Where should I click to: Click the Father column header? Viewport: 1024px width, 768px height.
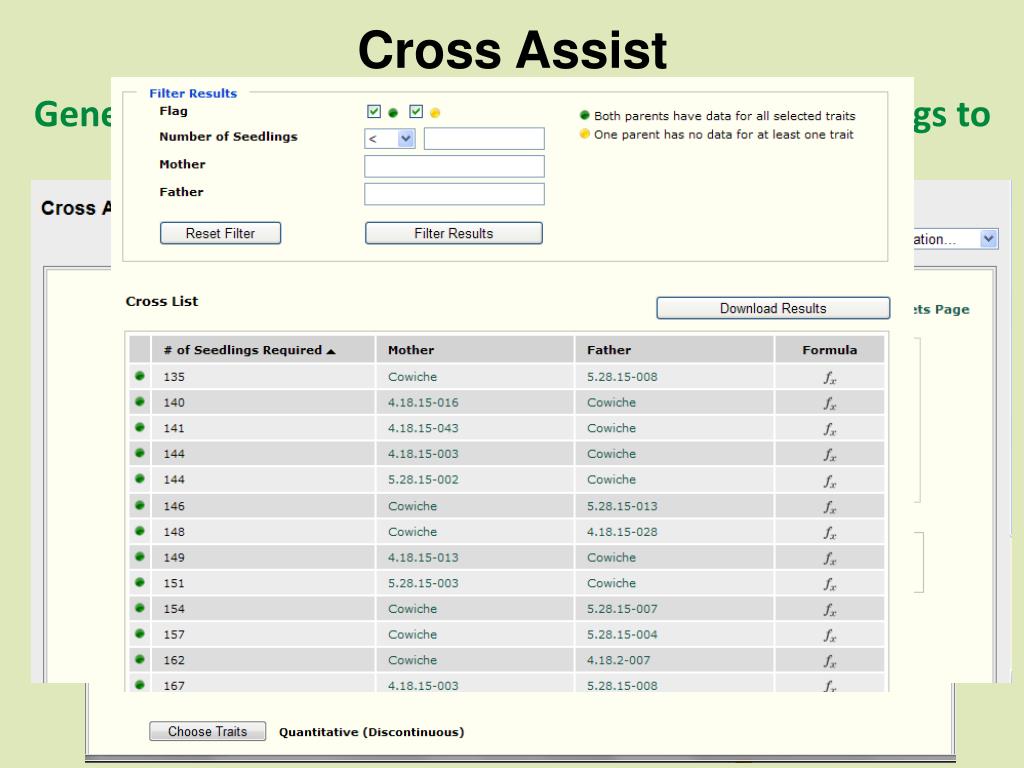(x=609, y=350)
